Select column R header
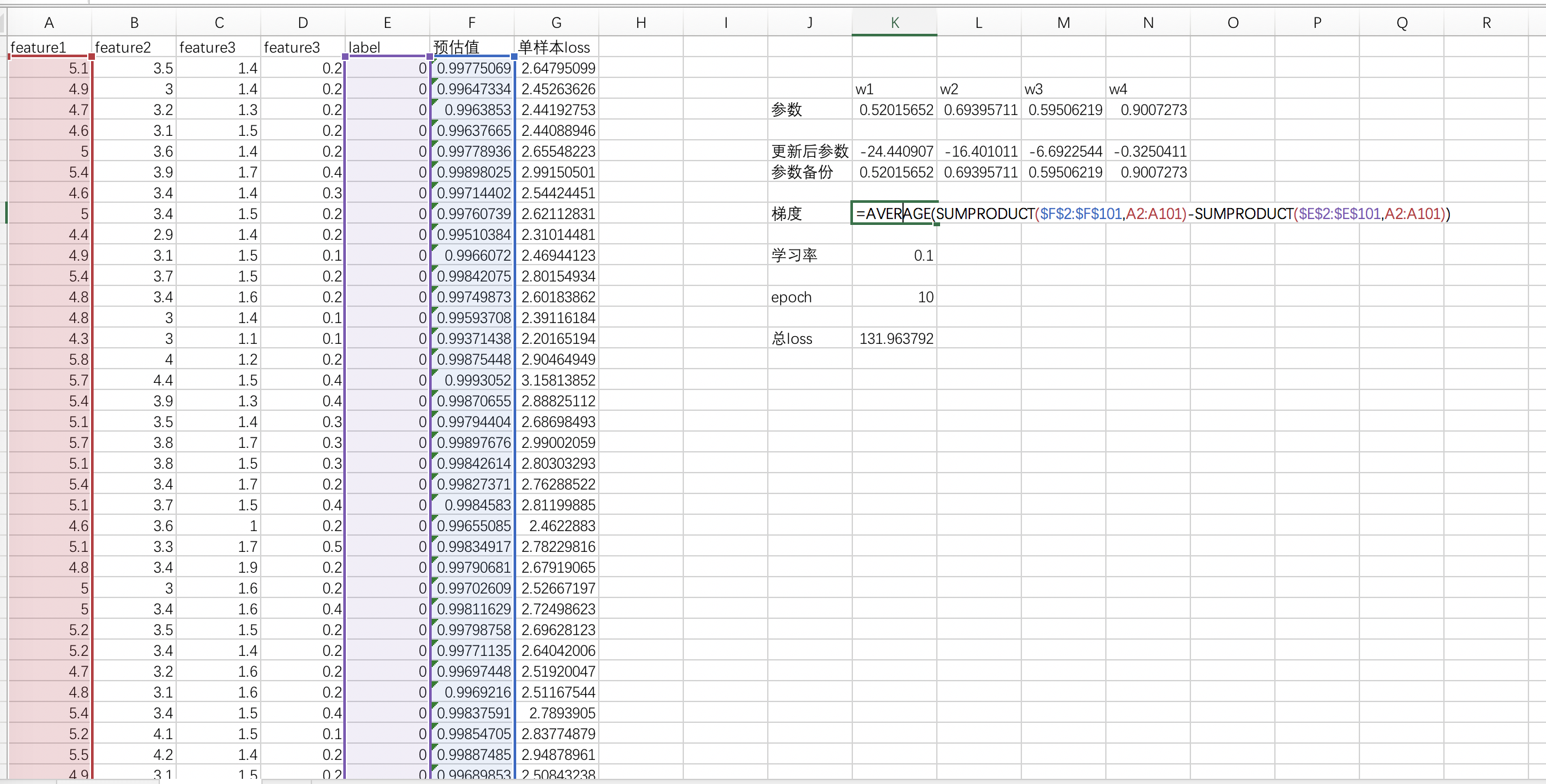1546x784 pixels. click(1486, 23)
